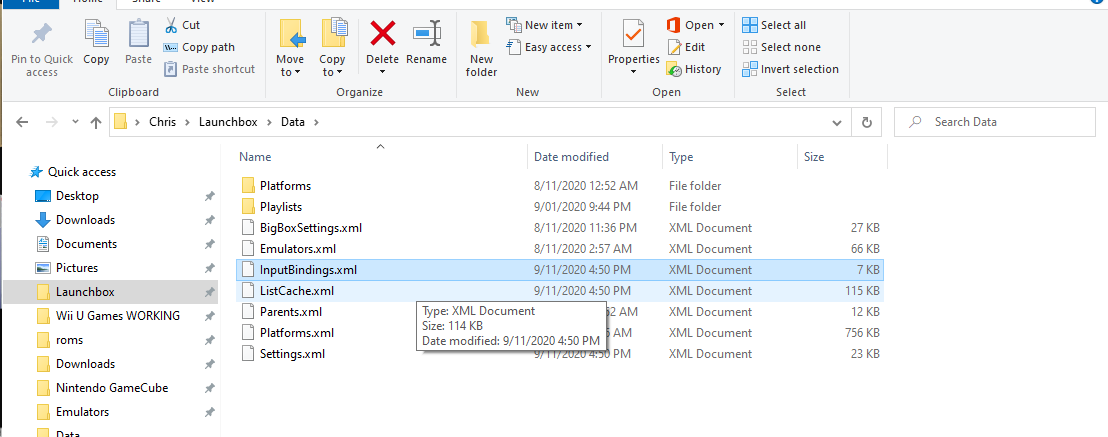Image resolution: width=1108 pixels, height=437 pixels.
Task: Click the History icon in Open group
Action: [674, 69]
